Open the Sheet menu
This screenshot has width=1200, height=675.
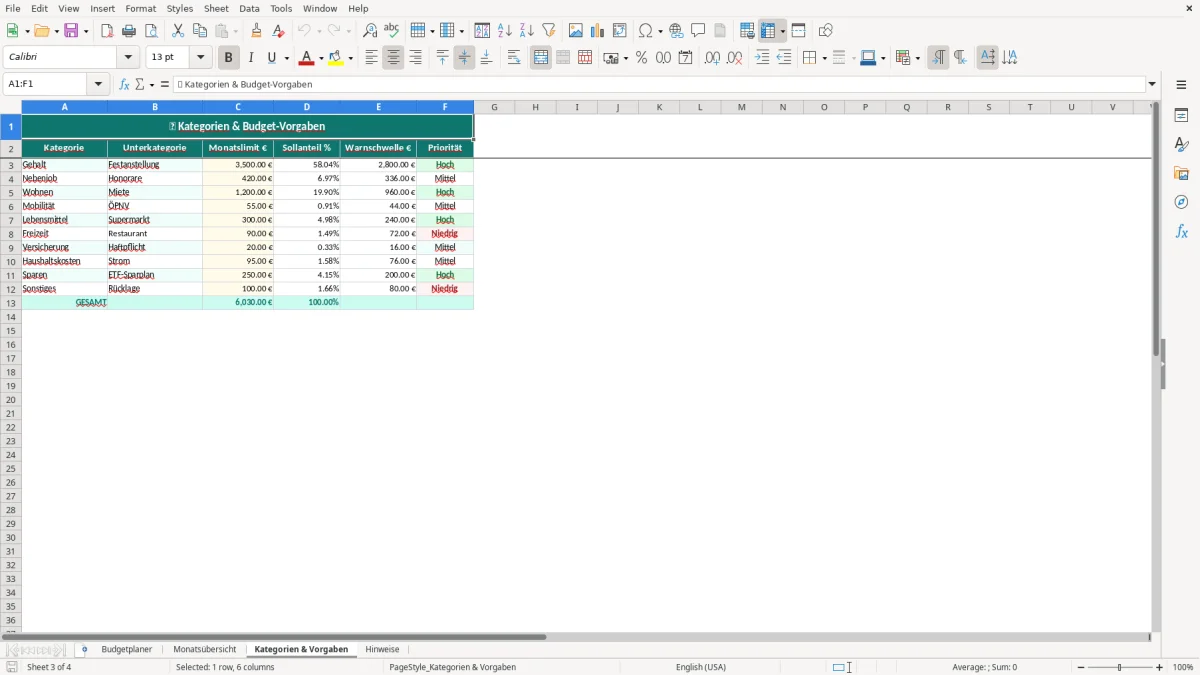[216, 8]
